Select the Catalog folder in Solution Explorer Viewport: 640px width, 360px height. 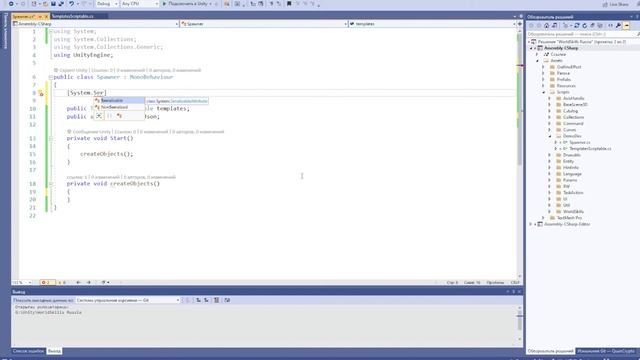tap(570, 111)
